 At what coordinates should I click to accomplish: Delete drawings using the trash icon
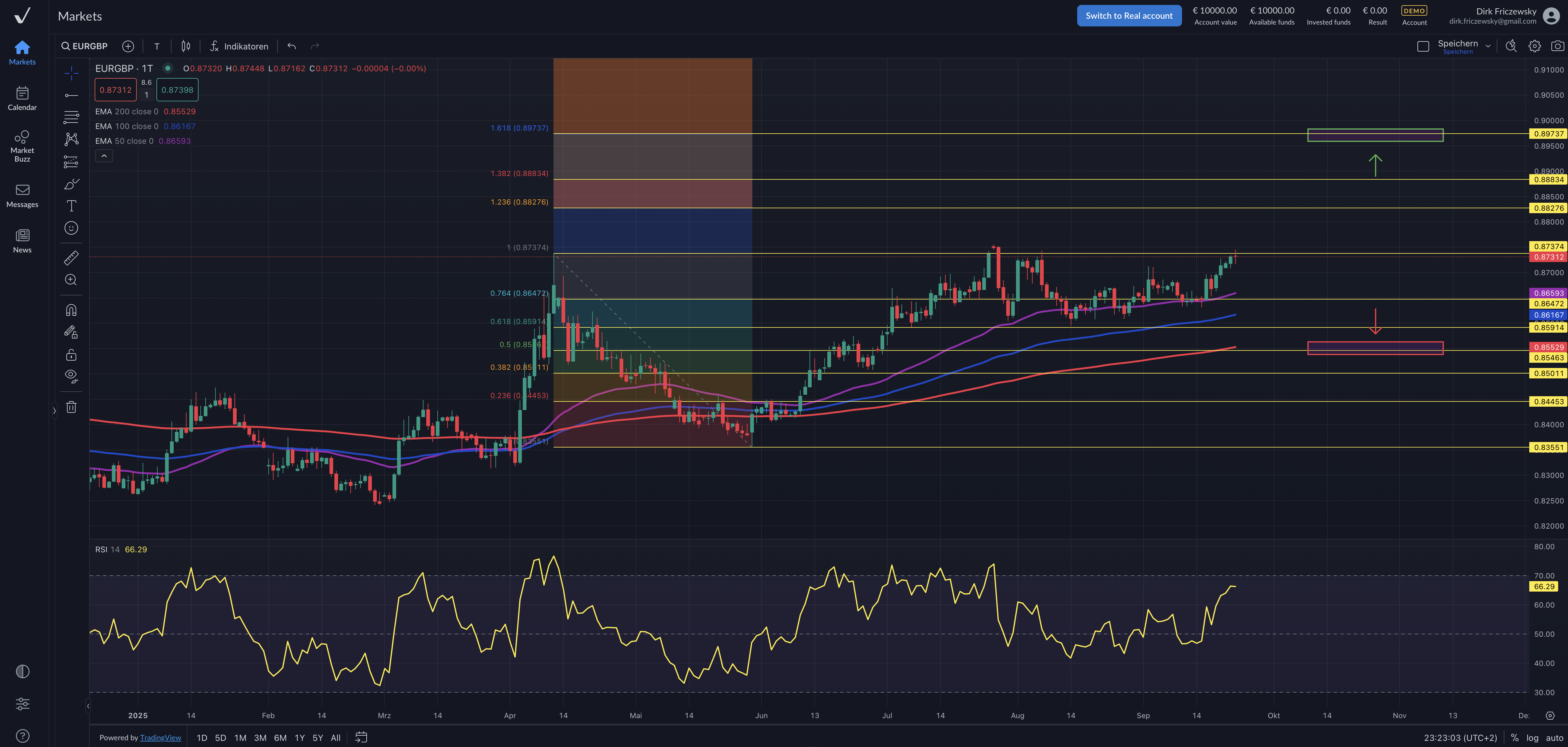click(71, 406)
